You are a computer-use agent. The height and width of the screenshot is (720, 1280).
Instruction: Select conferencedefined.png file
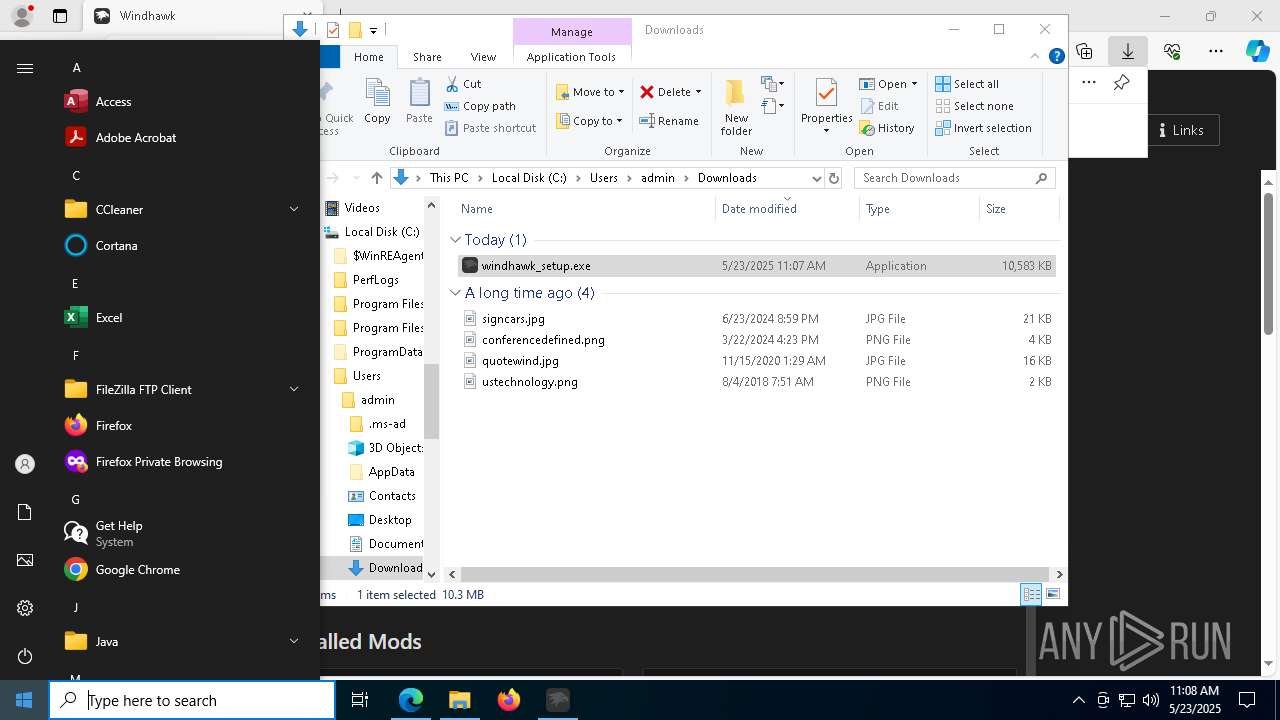pyautogui.click(x=756, y=340)
